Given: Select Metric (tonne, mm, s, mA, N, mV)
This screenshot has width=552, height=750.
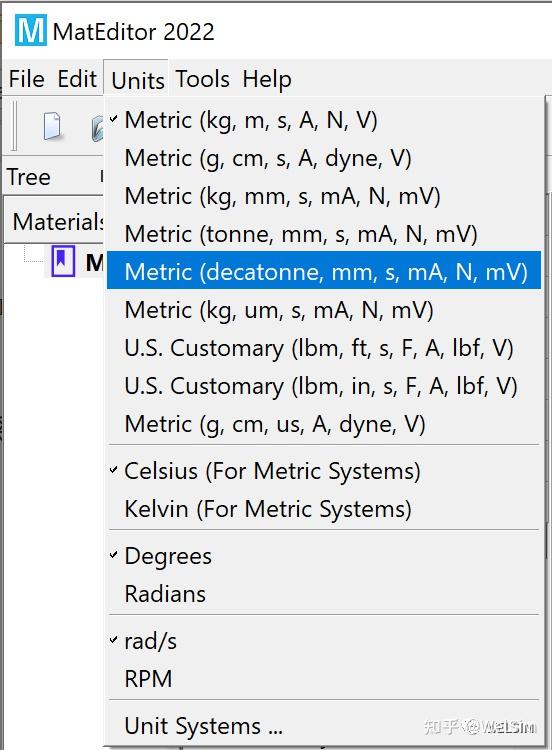Looking at the screenshot, I should coord(324,233).
